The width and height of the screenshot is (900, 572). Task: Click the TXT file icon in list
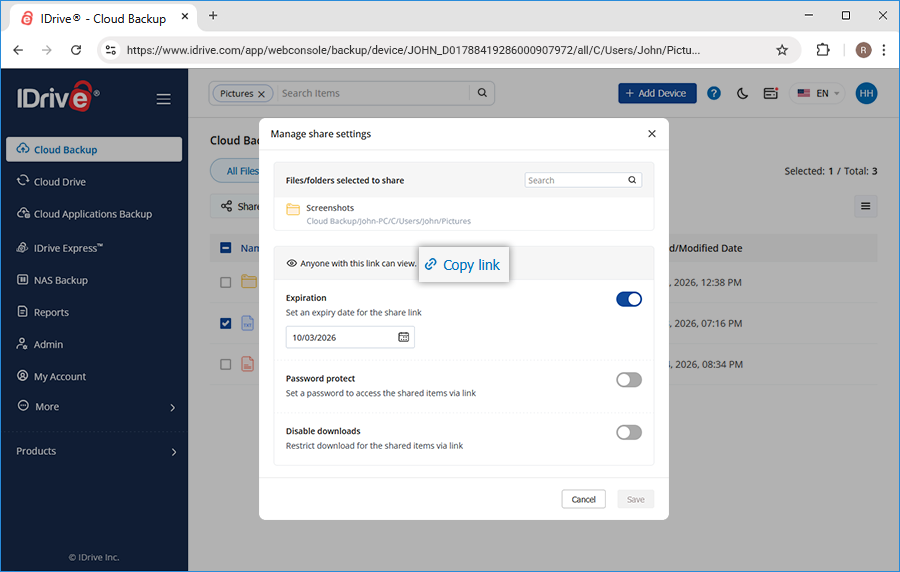[x=247, y=323]
